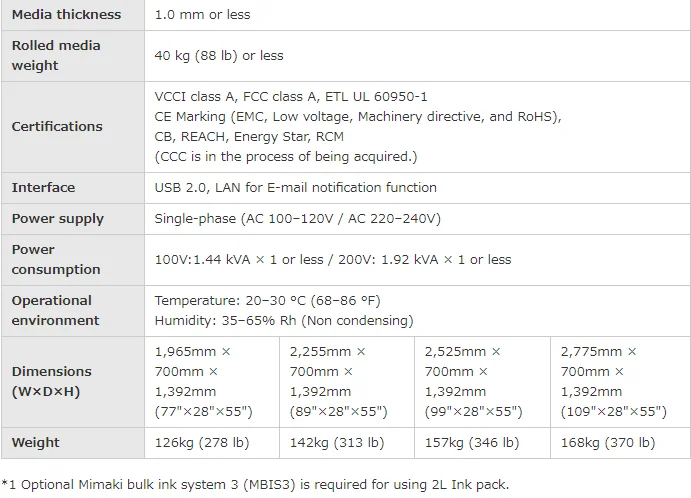
Task: Click the 126kg (278 lb) weight cell
Action: 202,443
